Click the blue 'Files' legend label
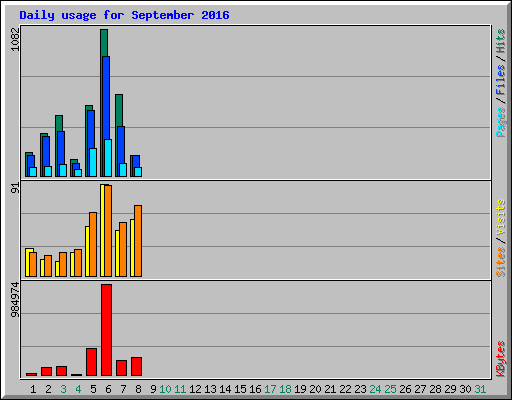Screen dimensions: 512x400 (500, 79)
